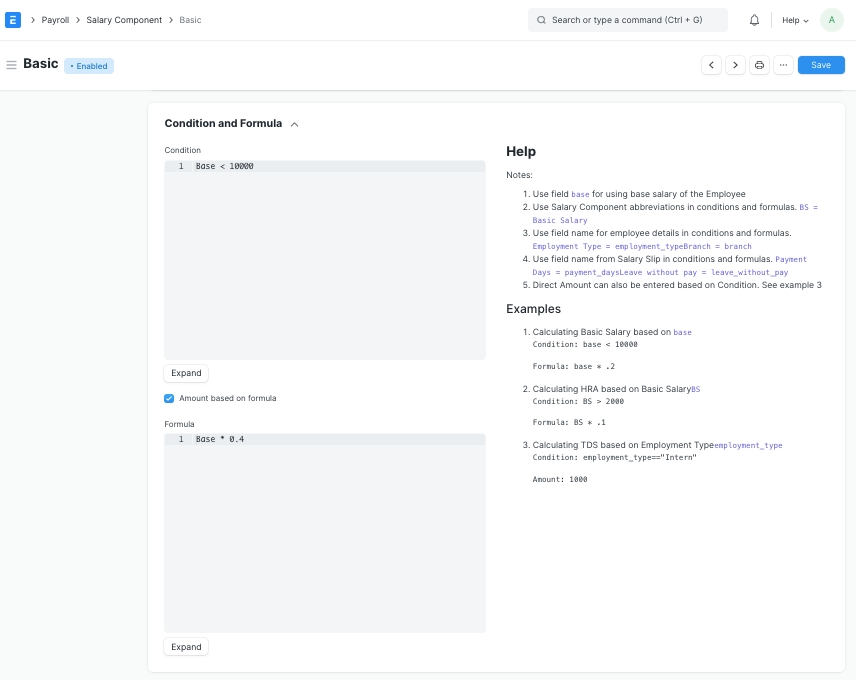This screenshot has width=856, height=680.
Task: Click the Enabled status badge
Action: coord(89,66)
